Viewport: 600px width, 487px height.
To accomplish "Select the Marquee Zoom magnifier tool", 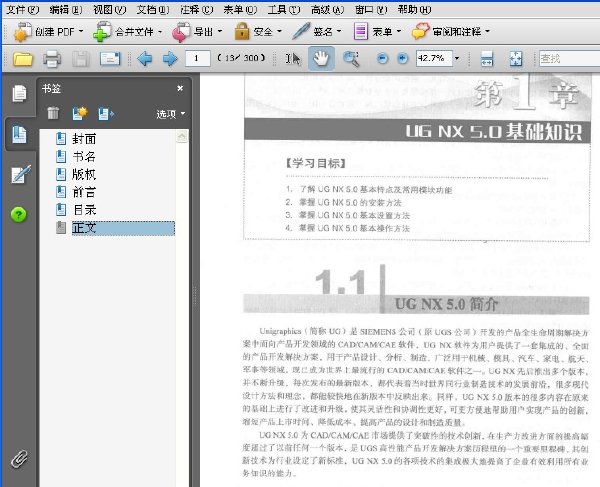I will [351, 59].
